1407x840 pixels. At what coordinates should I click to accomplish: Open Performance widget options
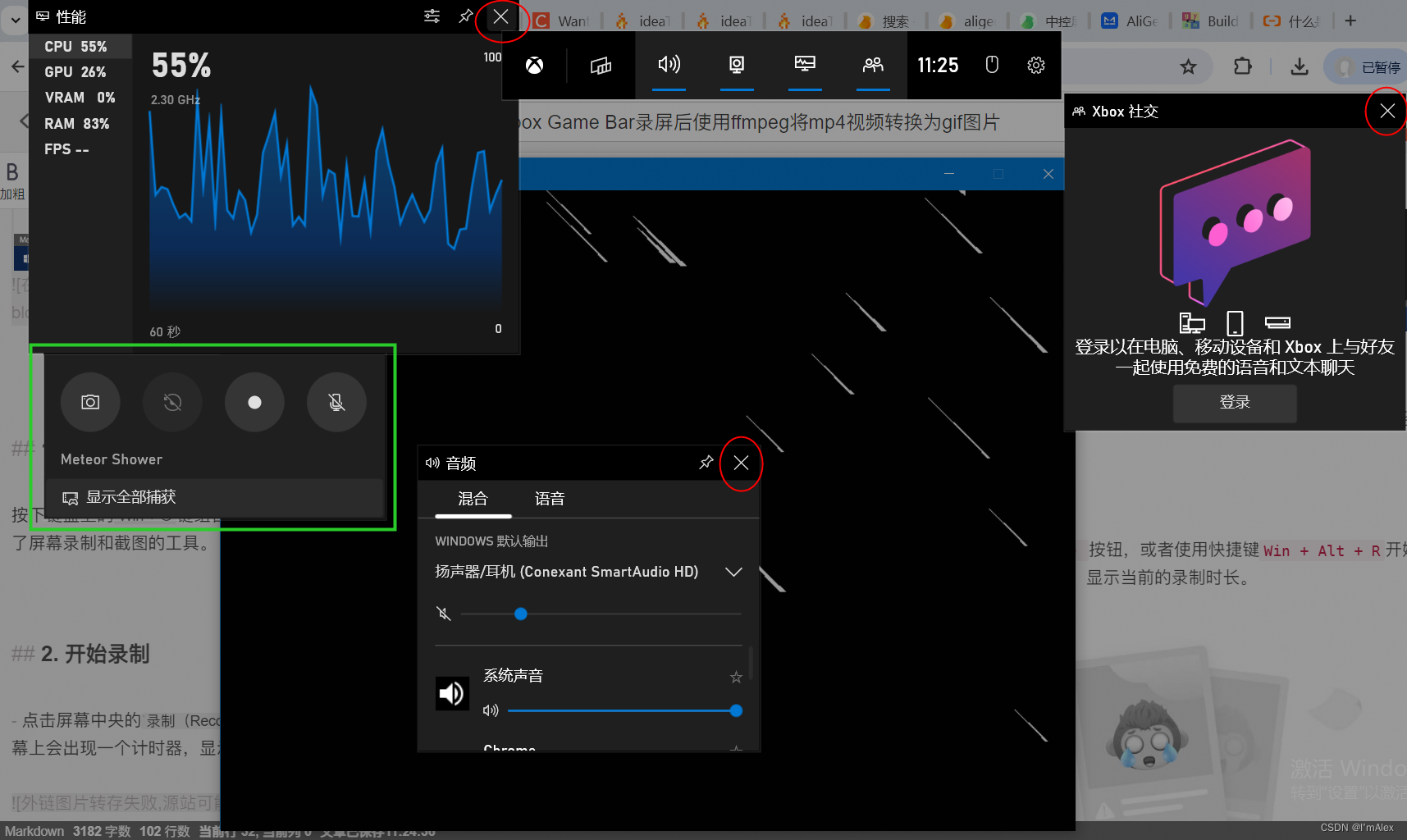coord(432,16)
